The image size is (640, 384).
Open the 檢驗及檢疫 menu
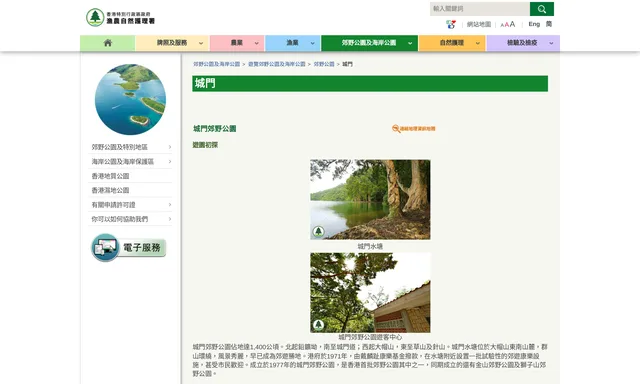pos(522,43)
